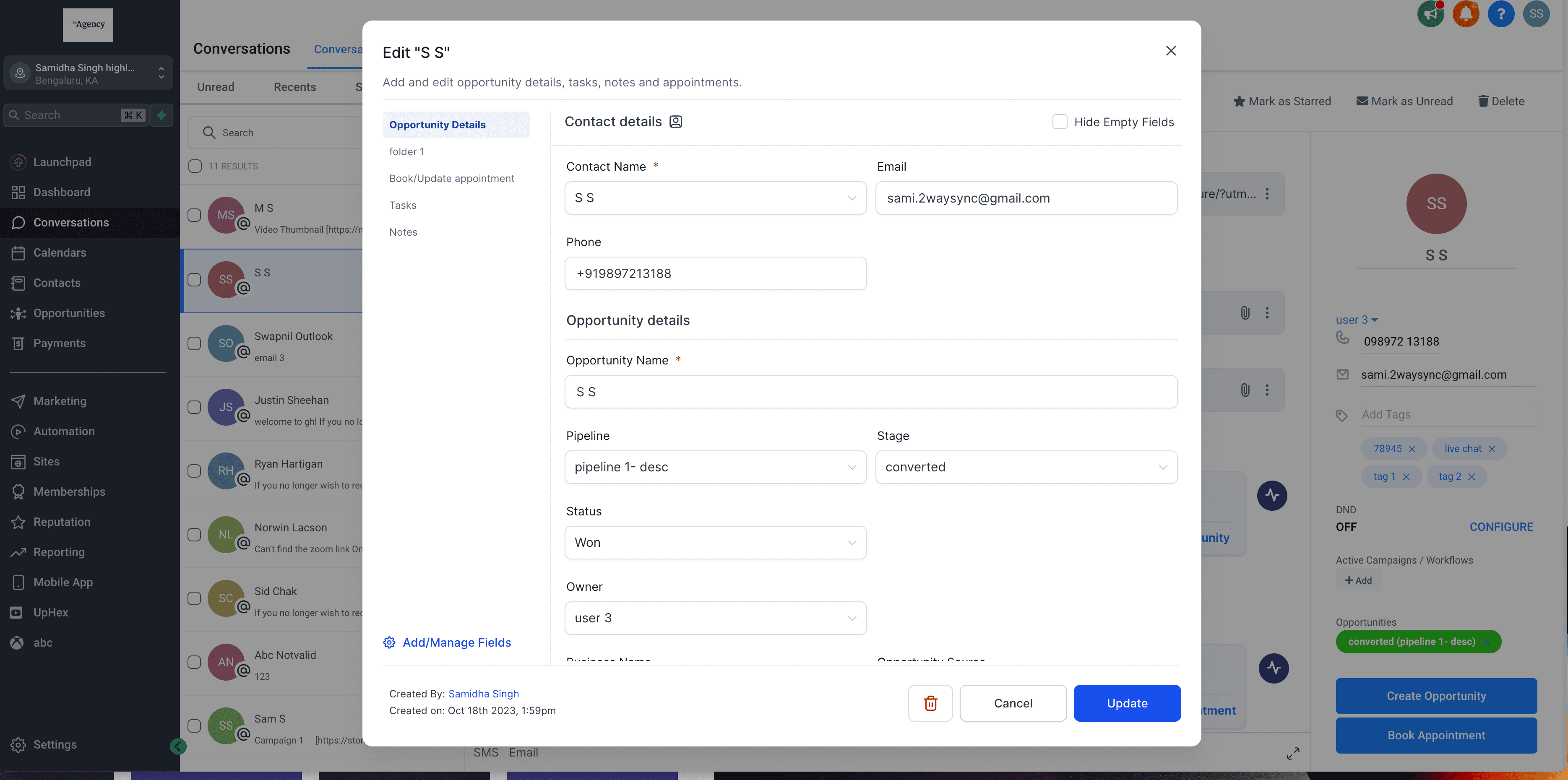
Task: Remove the 'live chat' tag
Action: pos(1491,449)
